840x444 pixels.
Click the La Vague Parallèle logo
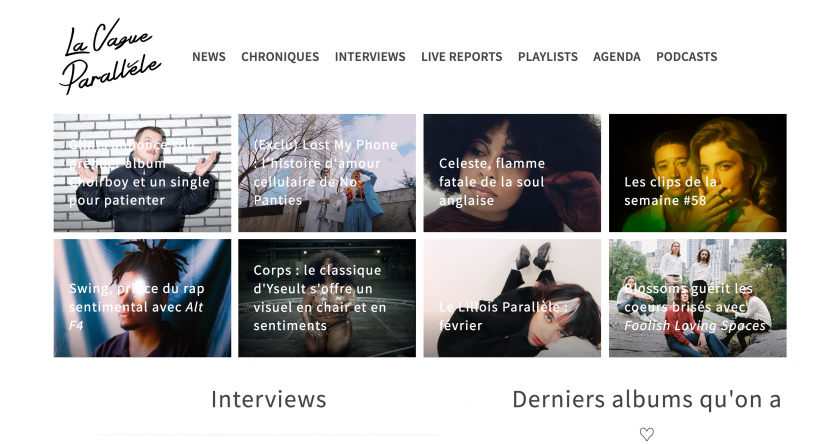click(110, 57)
